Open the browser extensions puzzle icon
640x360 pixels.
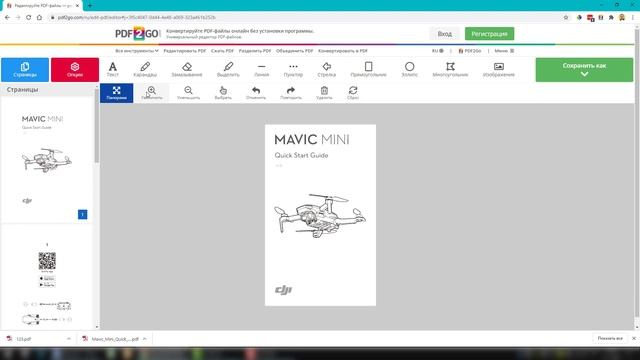(x=611, y=18)
